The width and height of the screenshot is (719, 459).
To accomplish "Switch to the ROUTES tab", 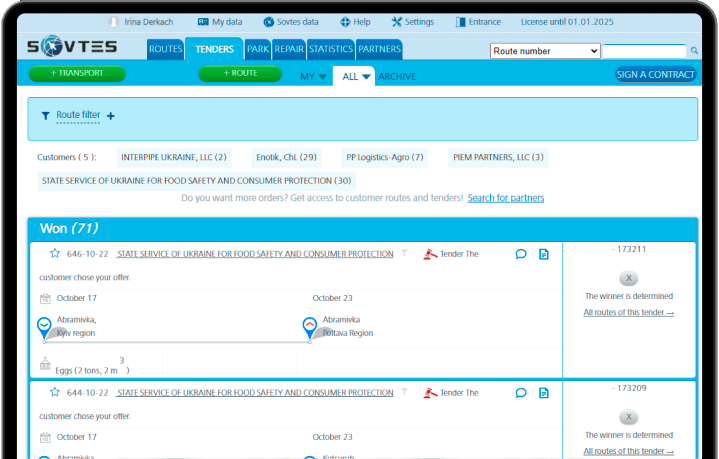I will (165, 49).
